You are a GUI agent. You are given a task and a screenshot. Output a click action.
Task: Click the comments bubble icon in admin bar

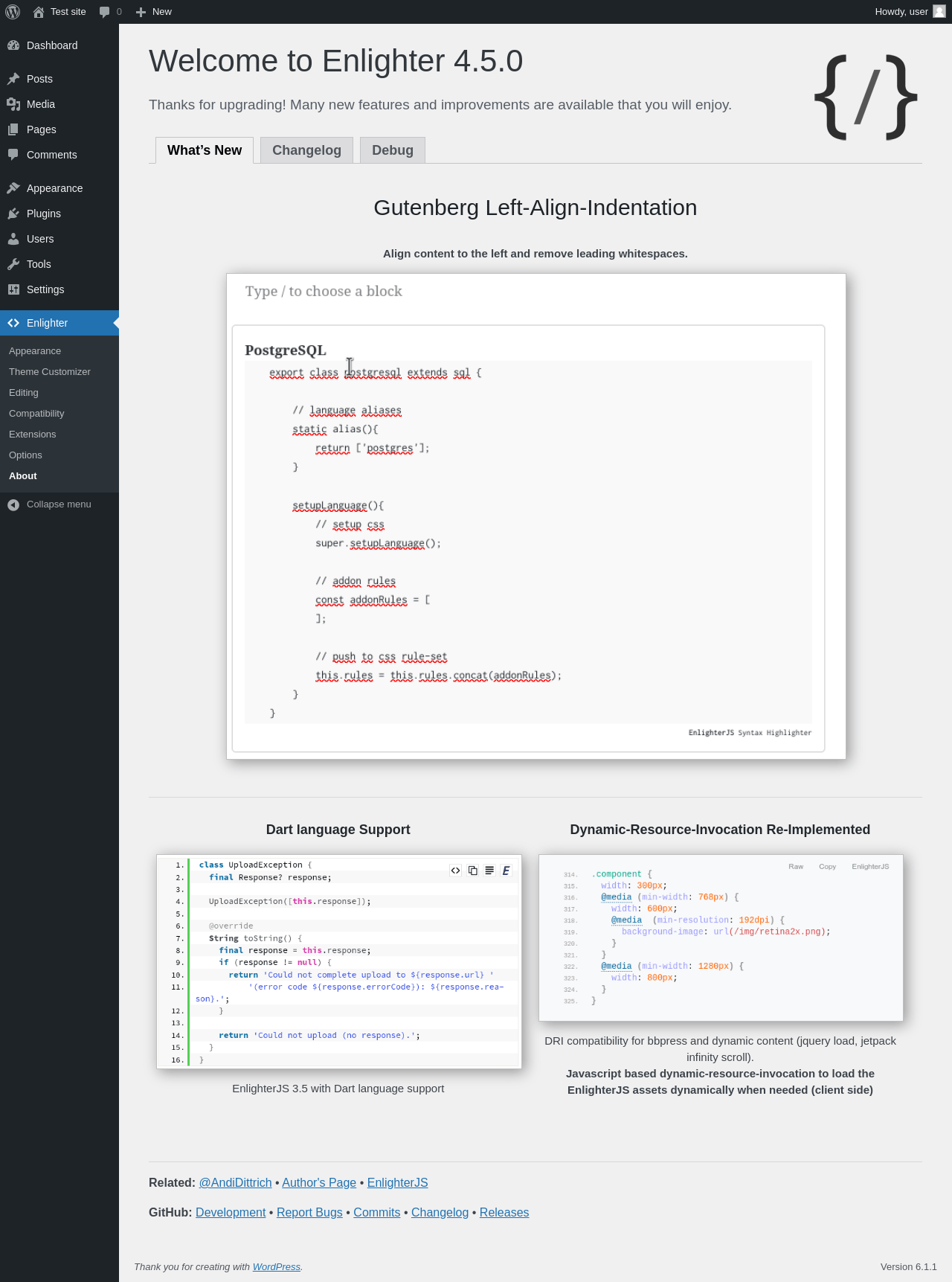[105, 12]
